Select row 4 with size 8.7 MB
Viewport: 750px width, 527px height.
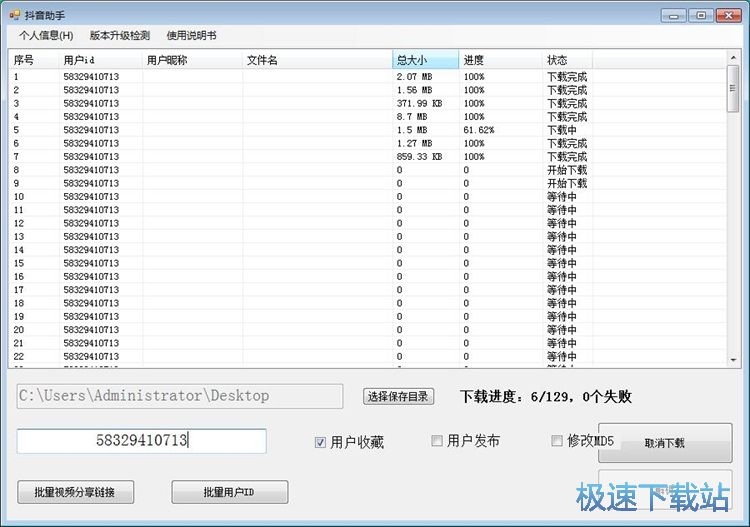pos(367,117)
